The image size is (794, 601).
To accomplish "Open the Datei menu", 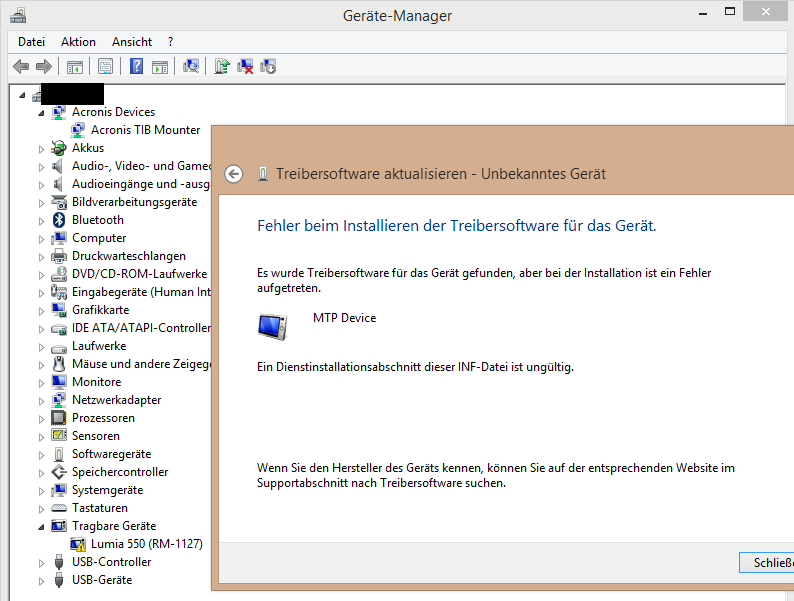I will tap(31, 42).
